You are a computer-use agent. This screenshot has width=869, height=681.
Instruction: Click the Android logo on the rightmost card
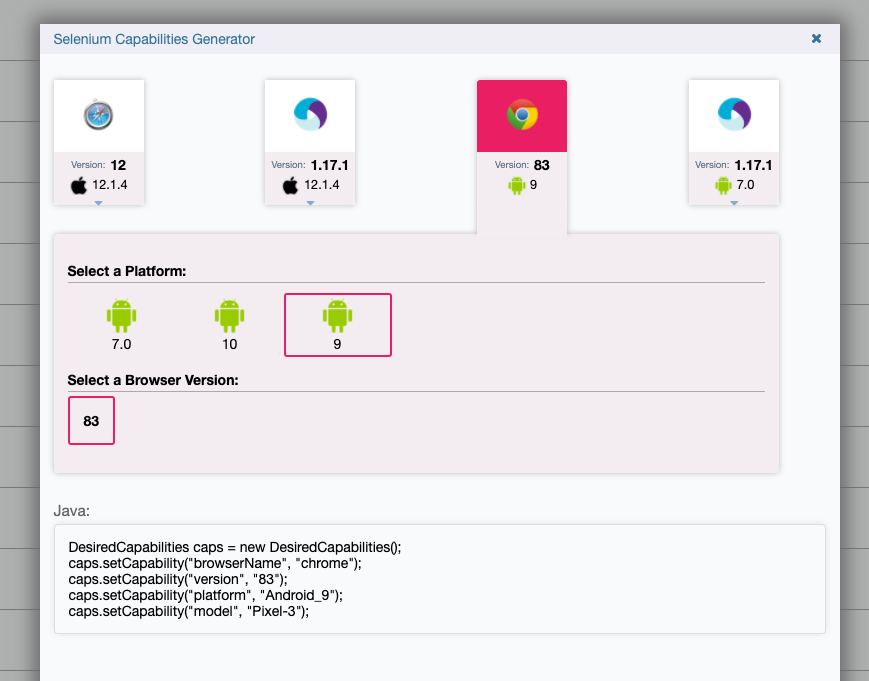tap(723, 185)
